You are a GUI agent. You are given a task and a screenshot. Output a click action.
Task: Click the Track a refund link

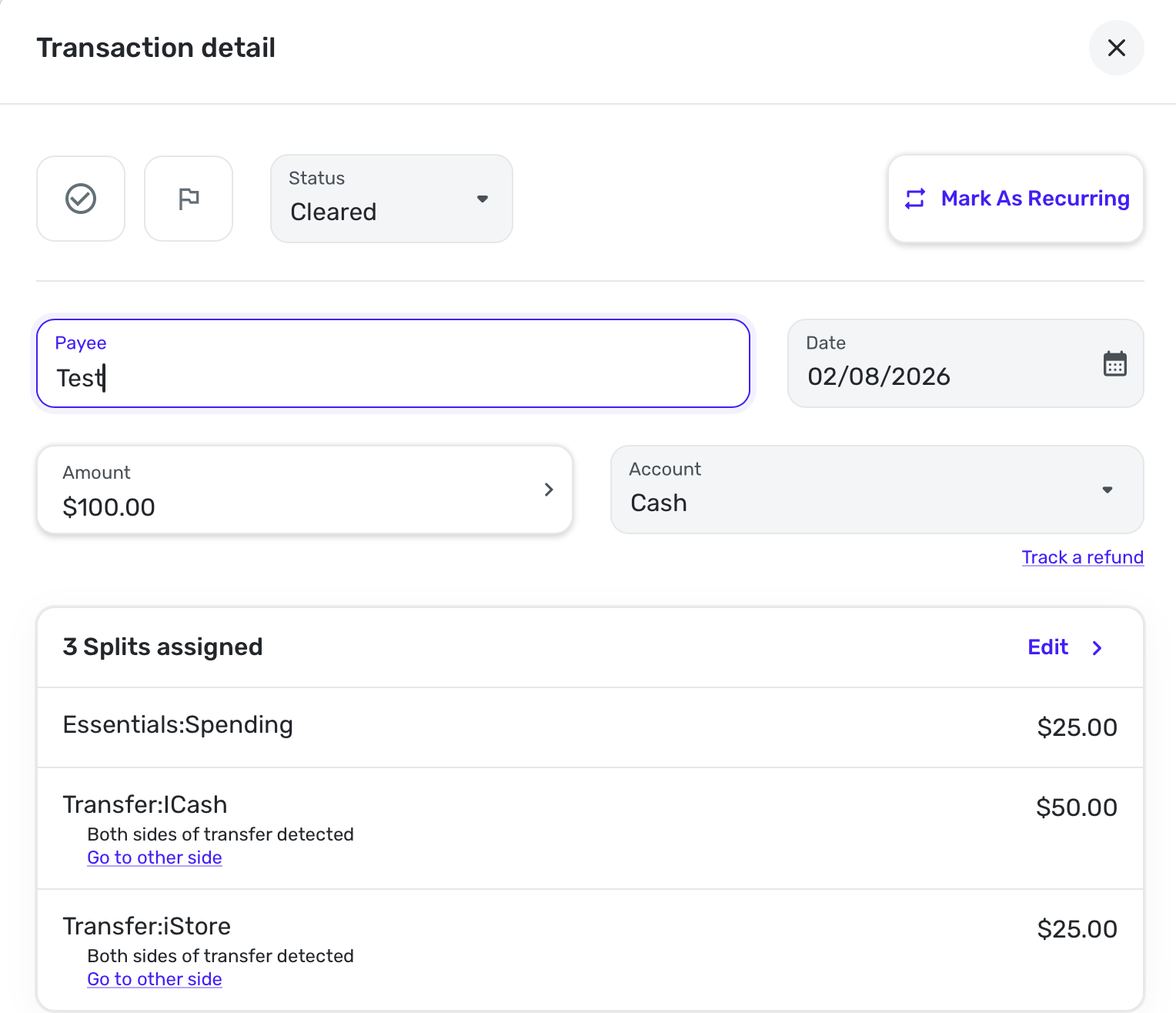pyautogui.click(x=1082, y=557)
